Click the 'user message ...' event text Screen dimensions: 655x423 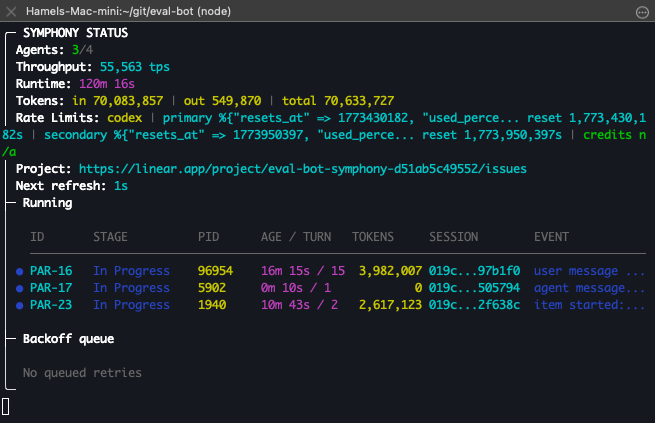point(589,271)
